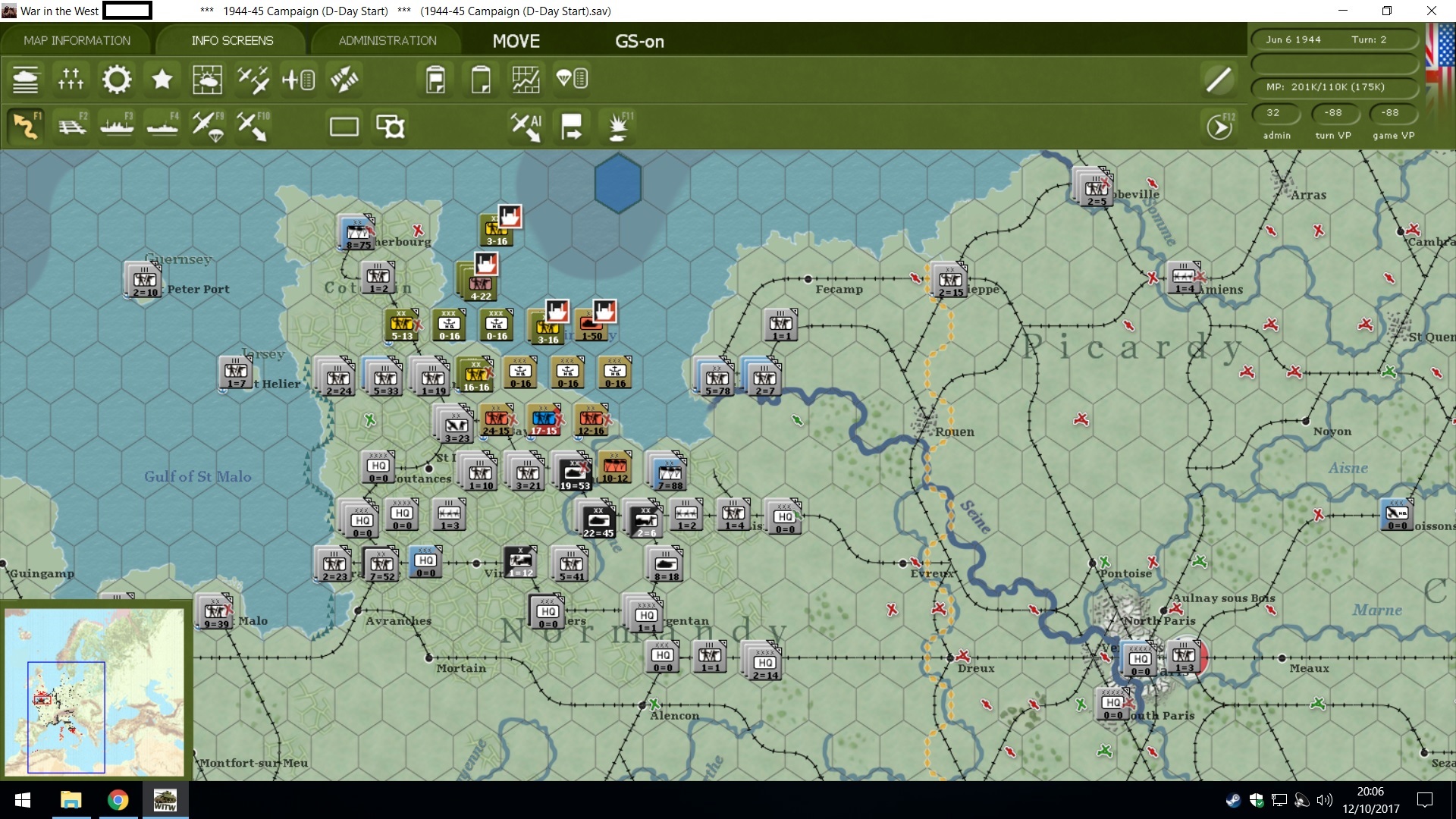
Task: Open the Windows notification center
Action: click(1425, 800)
